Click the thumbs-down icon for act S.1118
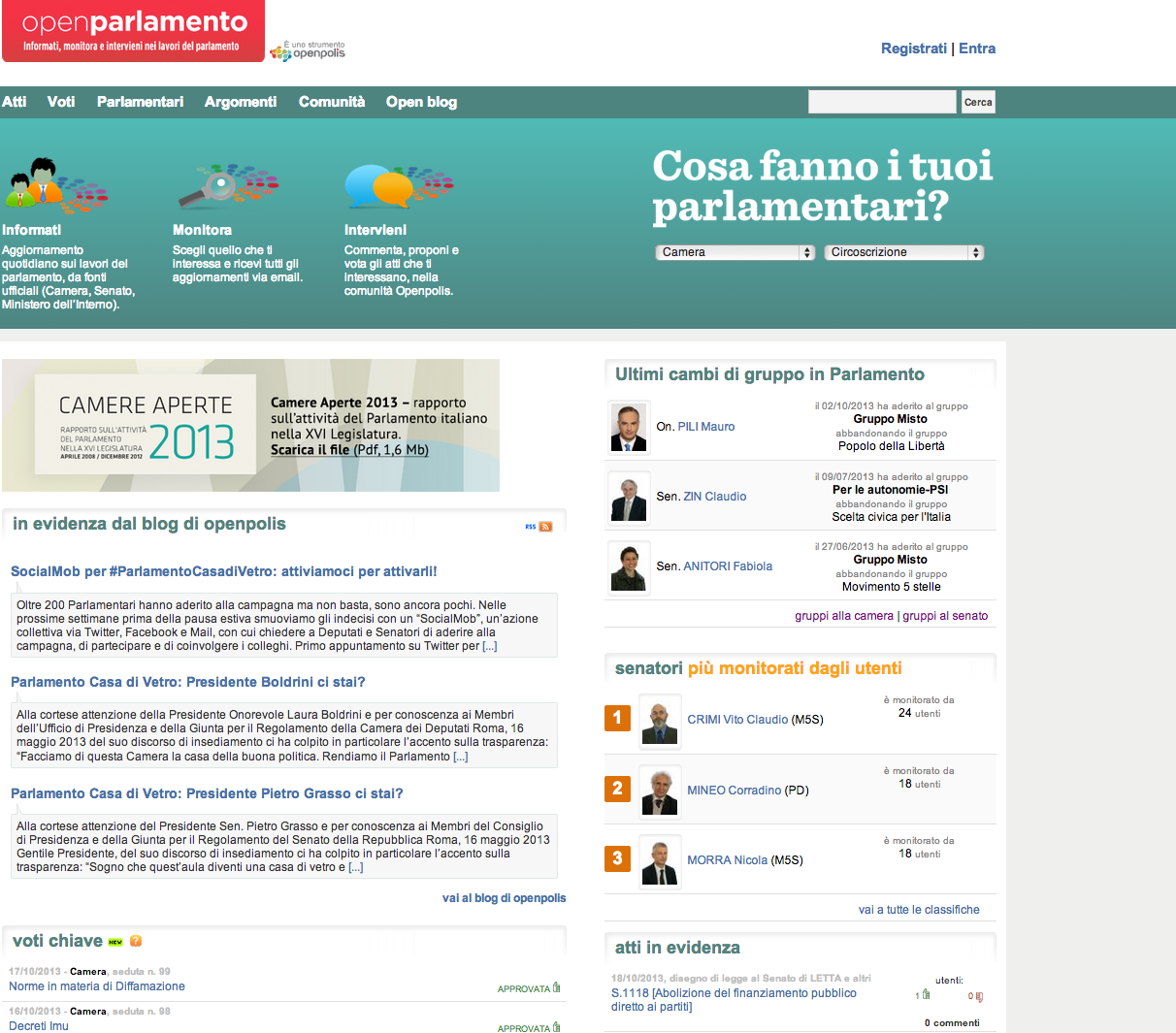The image size is (1176, 1033). click(x=979, y=996)
